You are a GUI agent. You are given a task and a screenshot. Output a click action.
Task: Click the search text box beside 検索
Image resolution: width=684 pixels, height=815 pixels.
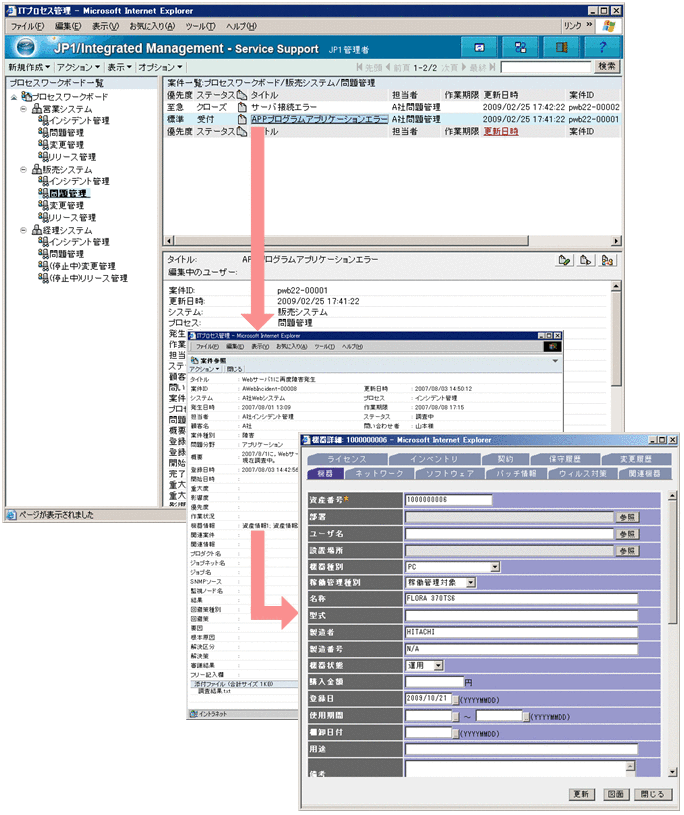pos(546,67)
